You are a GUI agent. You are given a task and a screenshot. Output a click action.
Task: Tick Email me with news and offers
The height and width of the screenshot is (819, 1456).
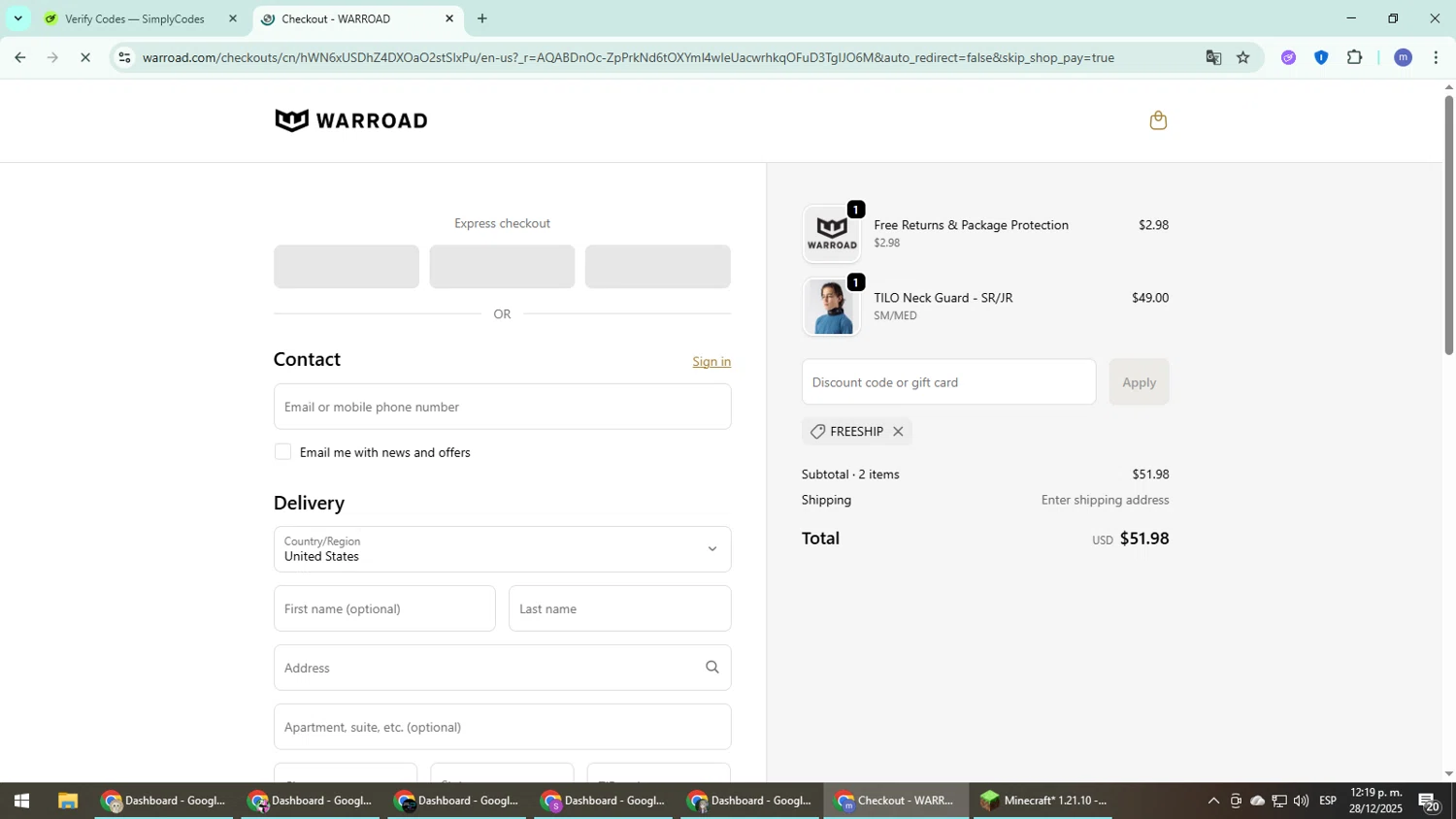(282, 452)
